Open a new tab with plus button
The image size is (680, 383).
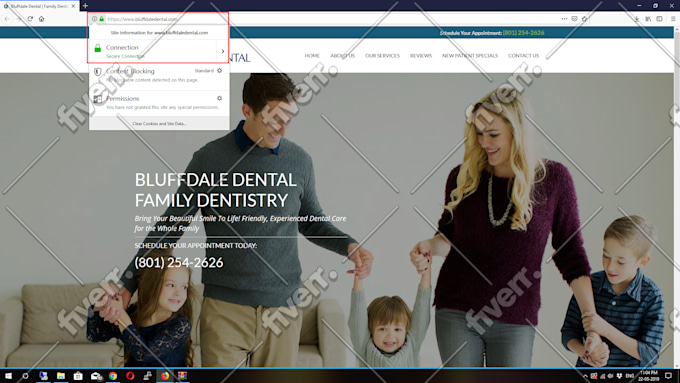click(85, 6)
